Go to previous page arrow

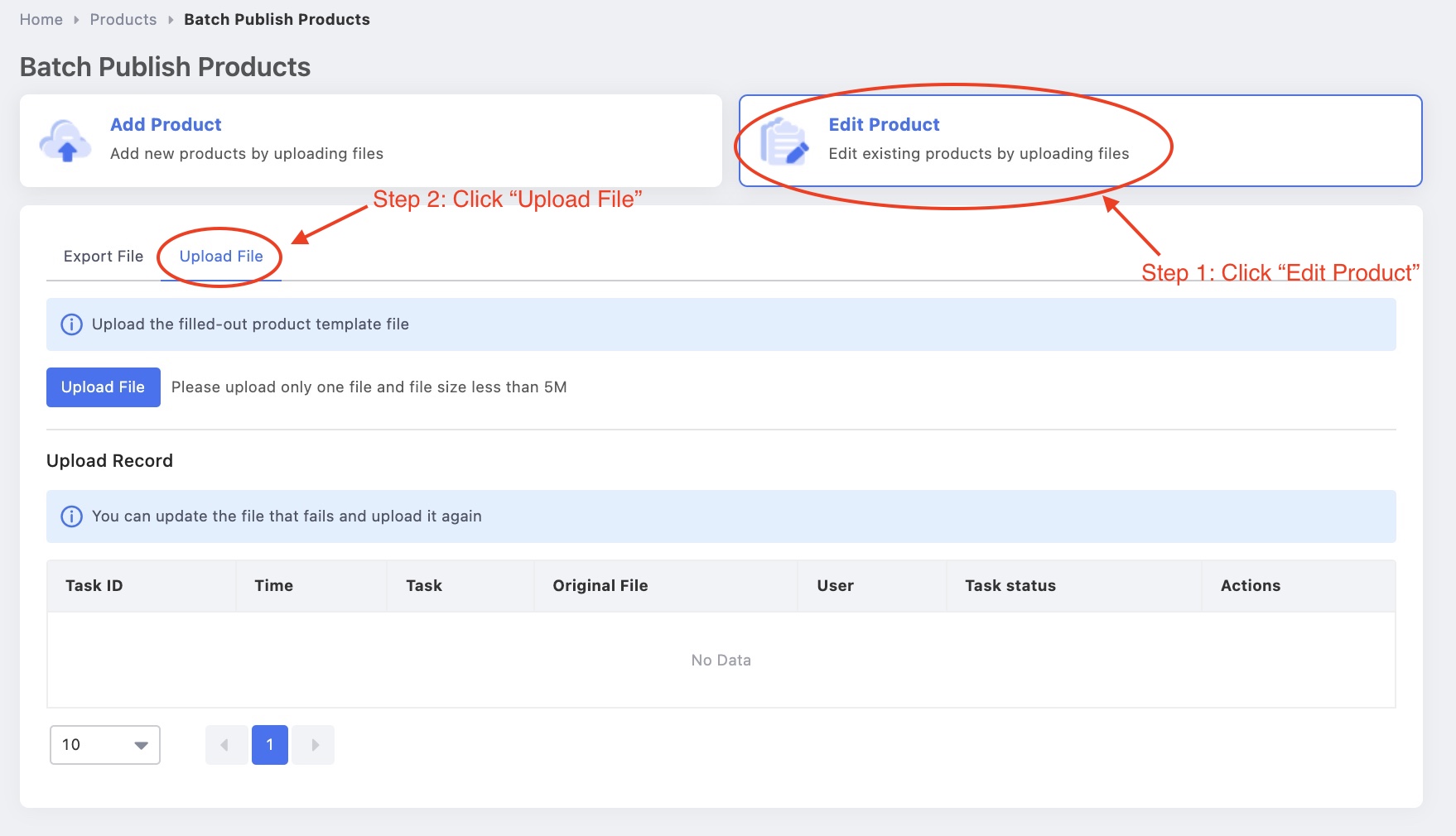[225, 745]
